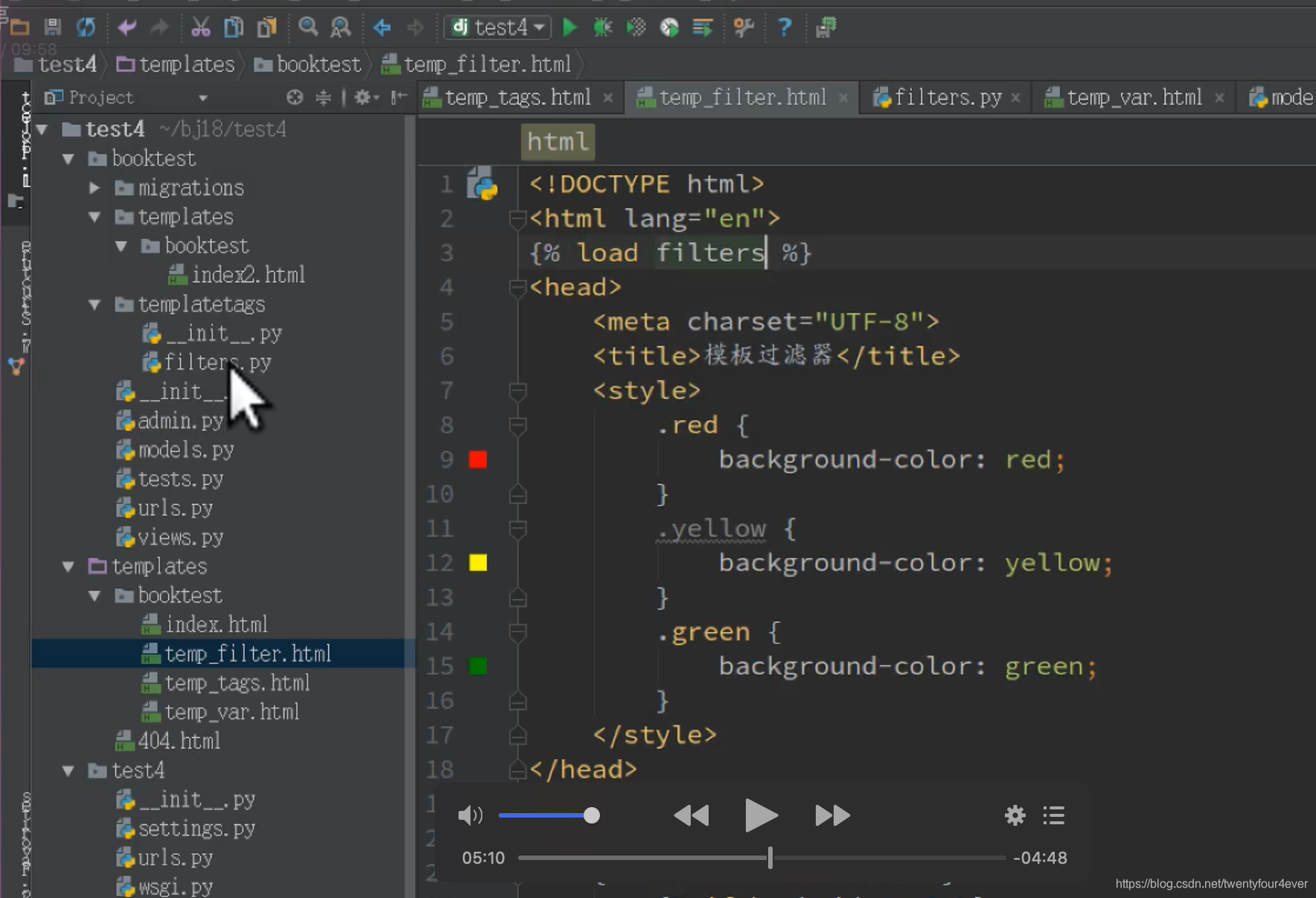The image size is (1316, 898).
Task: Click the Profile run icon
Action: point(669,28)
